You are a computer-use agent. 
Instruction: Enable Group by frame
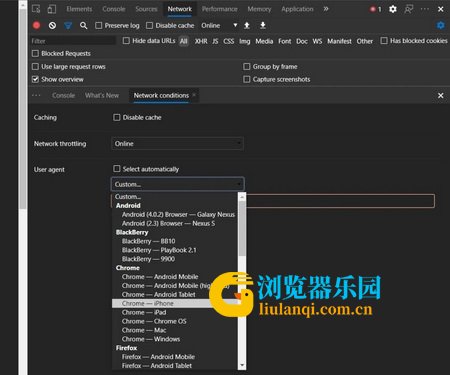(x=247, y=67)
